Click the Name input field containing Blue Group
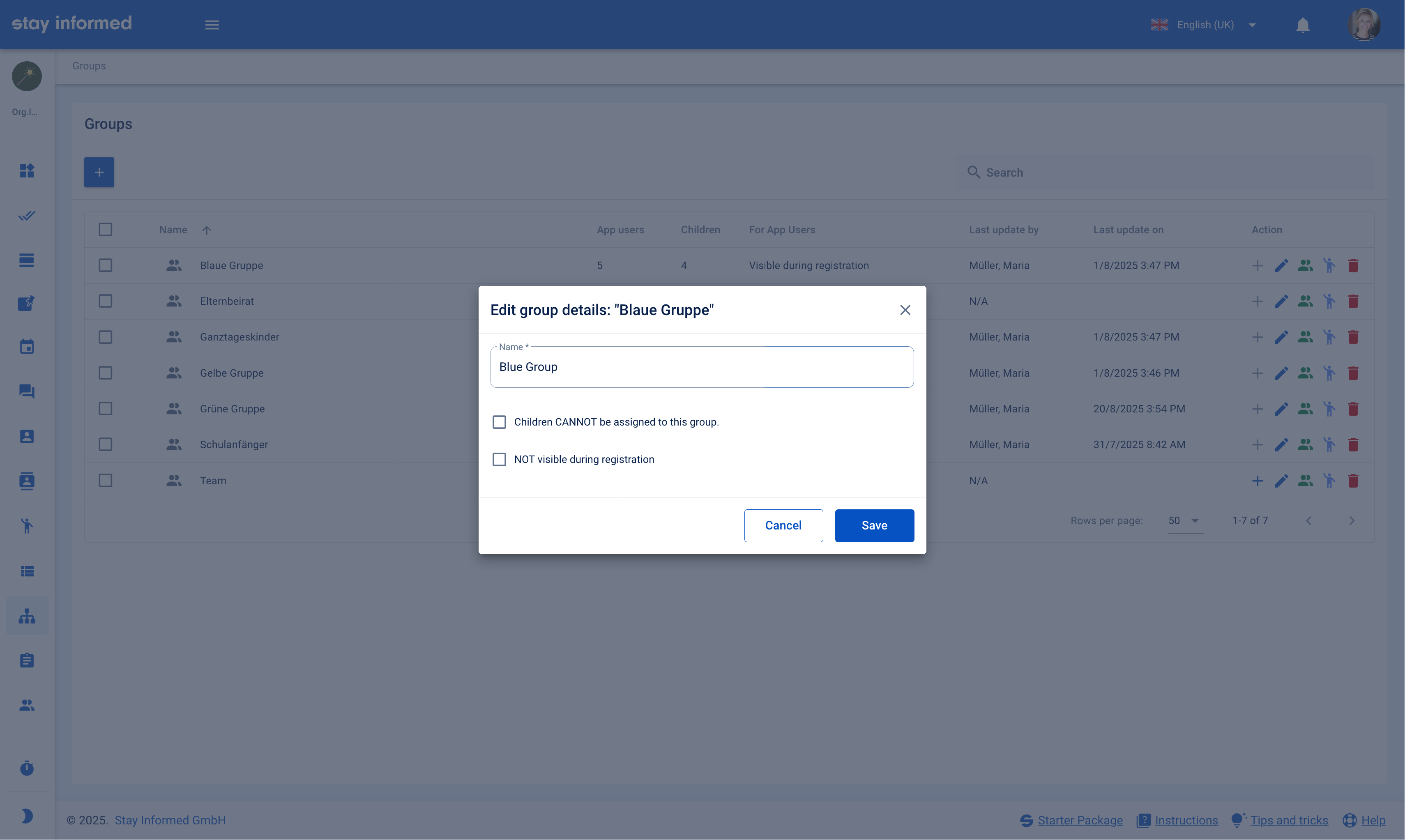This screenshot has height=840, width=1405. tap(701, 367)
